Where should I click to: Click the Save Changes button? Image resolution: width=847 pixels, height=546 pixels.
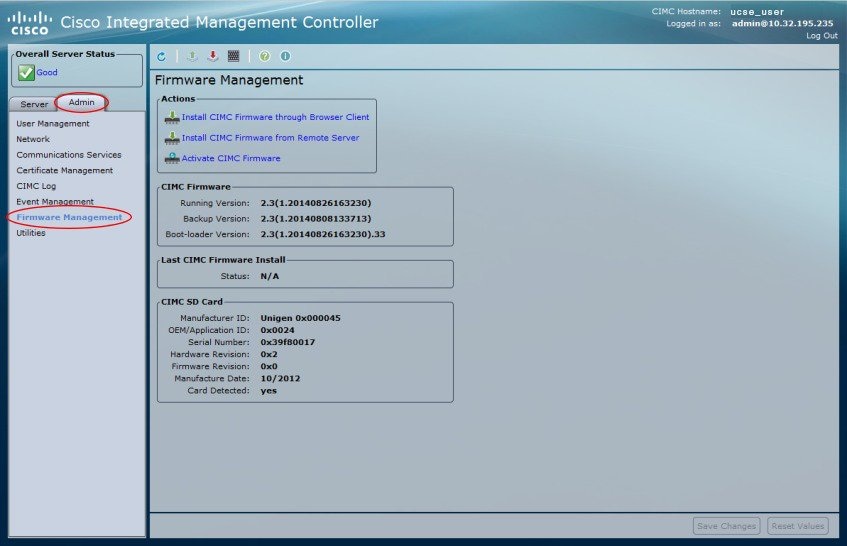pos(727,525)
